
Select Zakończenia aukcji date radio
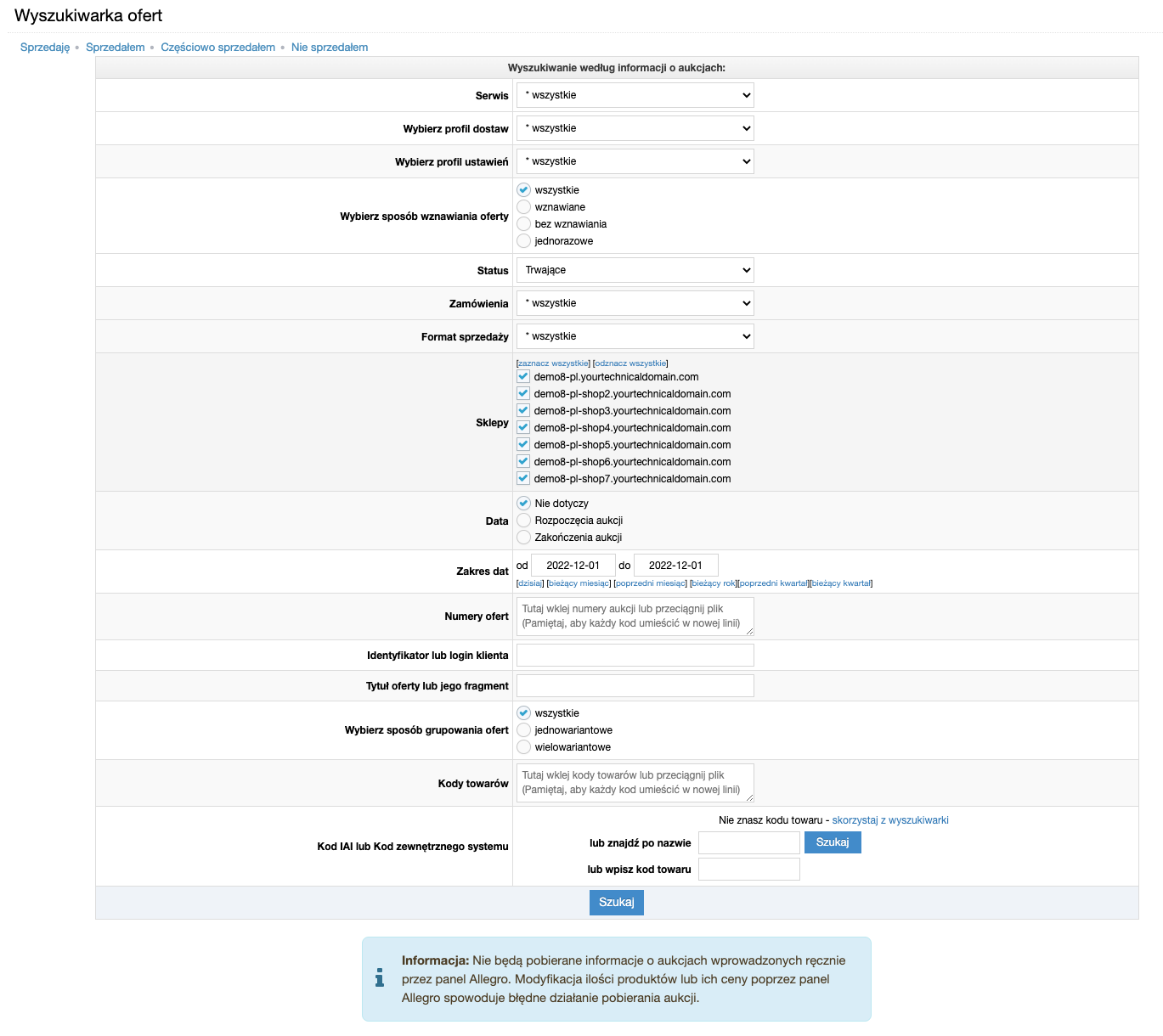[x=524, y=538]
